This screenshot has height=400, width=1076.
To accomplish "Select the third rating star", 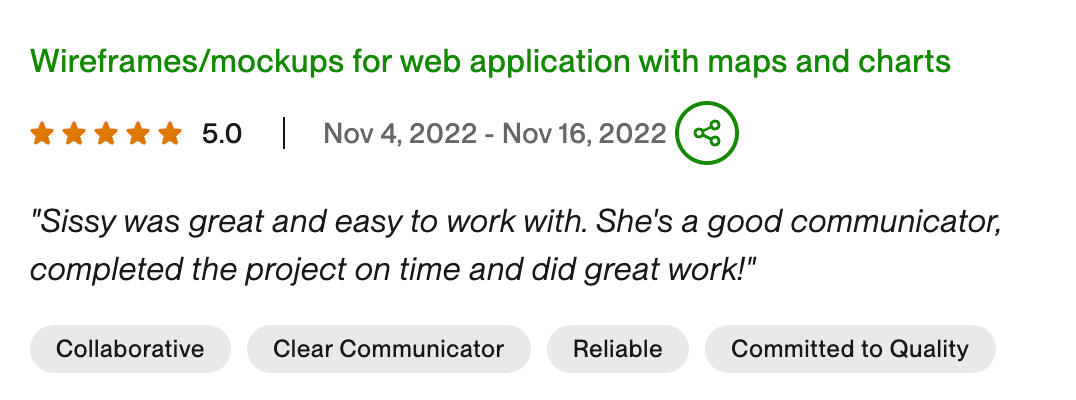I will pos(105,133).
